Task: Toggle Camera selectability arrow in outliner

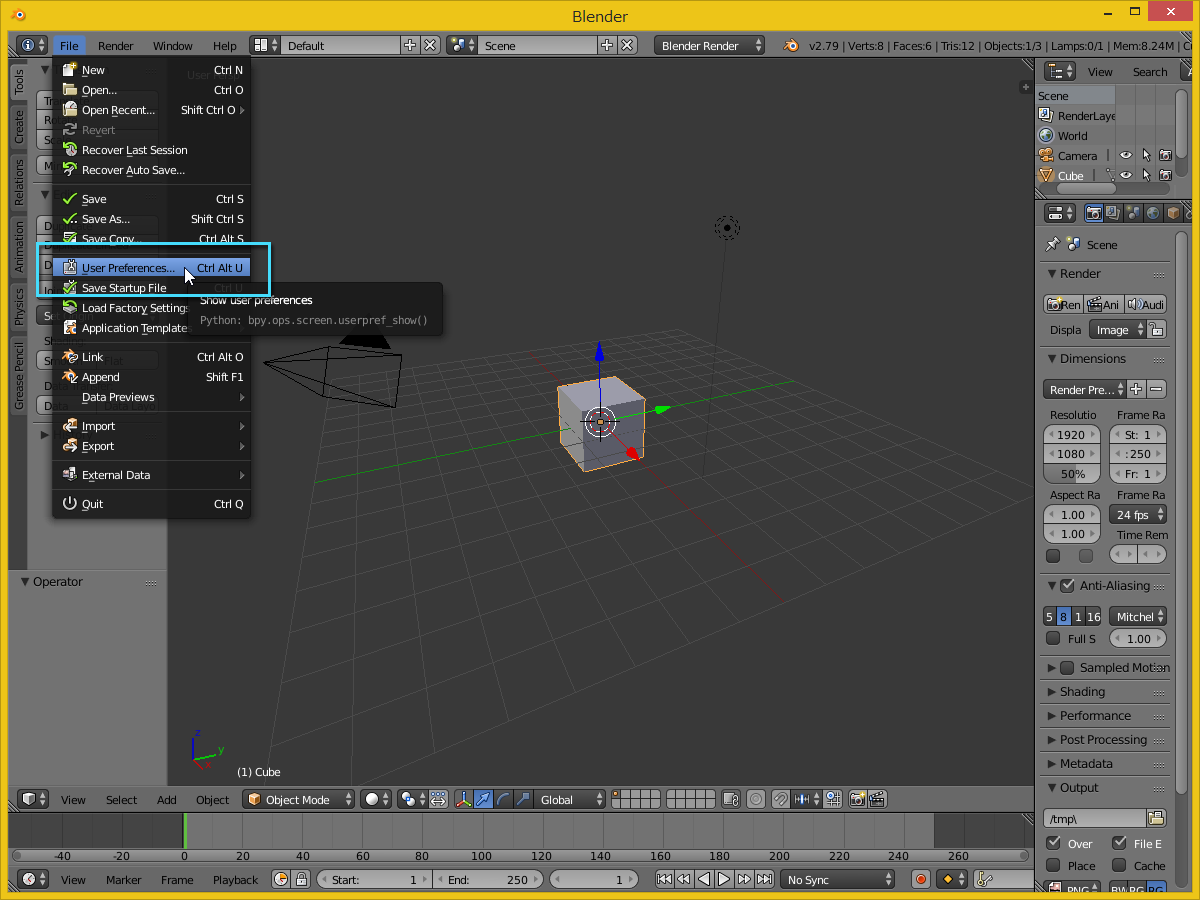Action: 1146,156
